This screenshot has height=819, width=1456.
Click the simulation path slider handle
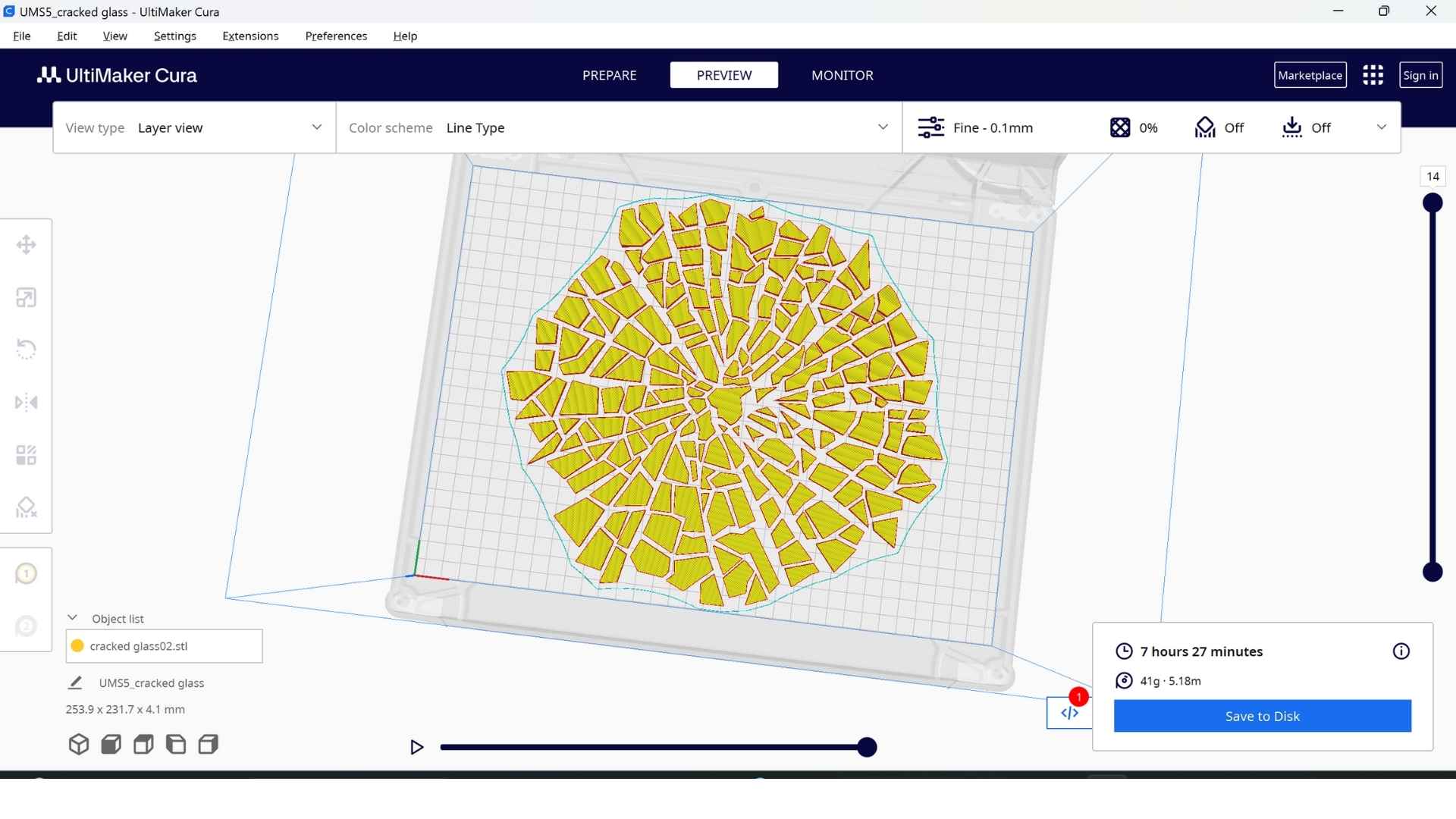coord(867,748)
